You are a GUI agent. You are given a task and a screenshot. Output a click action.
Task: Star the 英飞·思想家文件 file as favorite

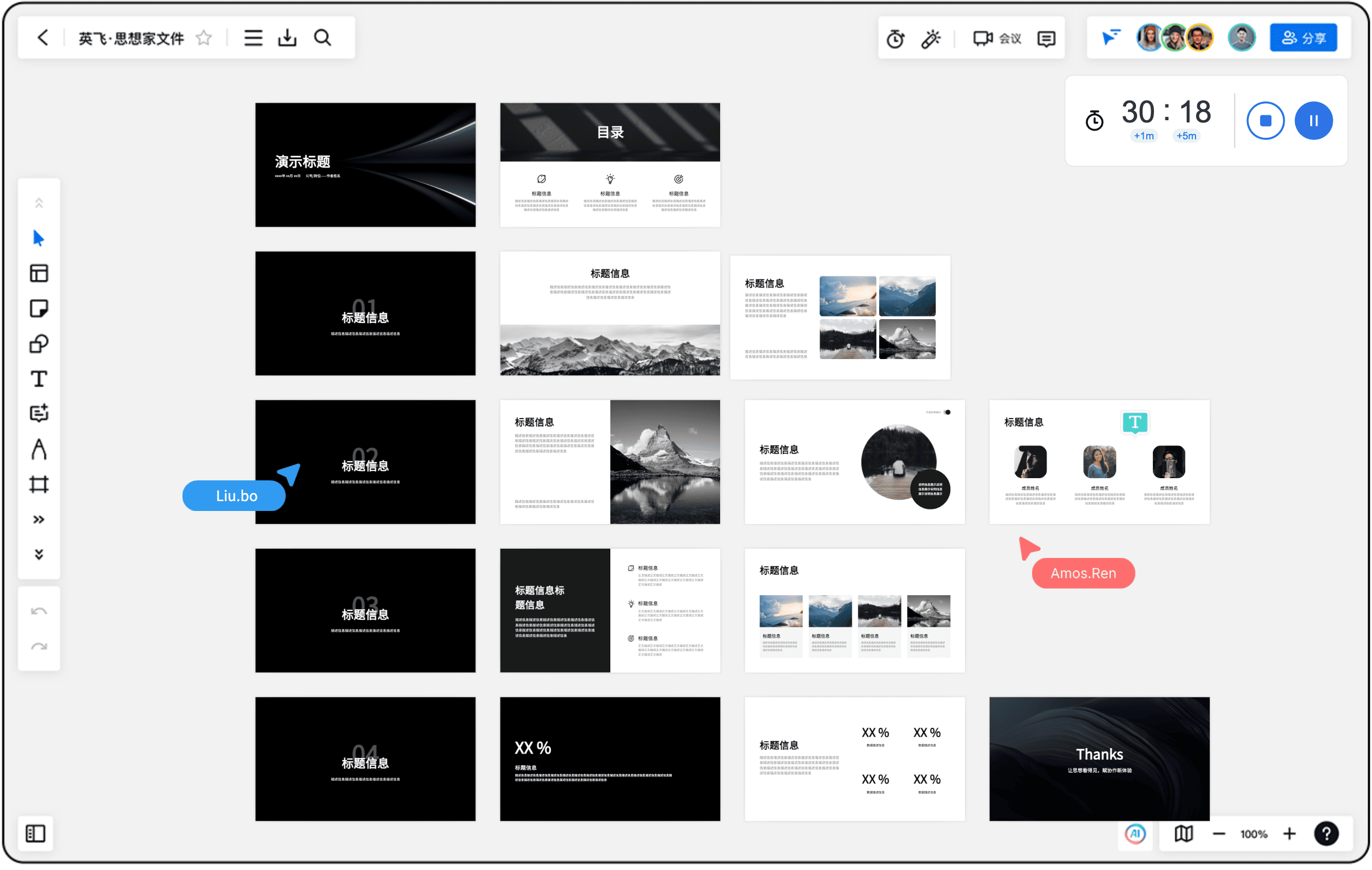[x=203, y=38]
